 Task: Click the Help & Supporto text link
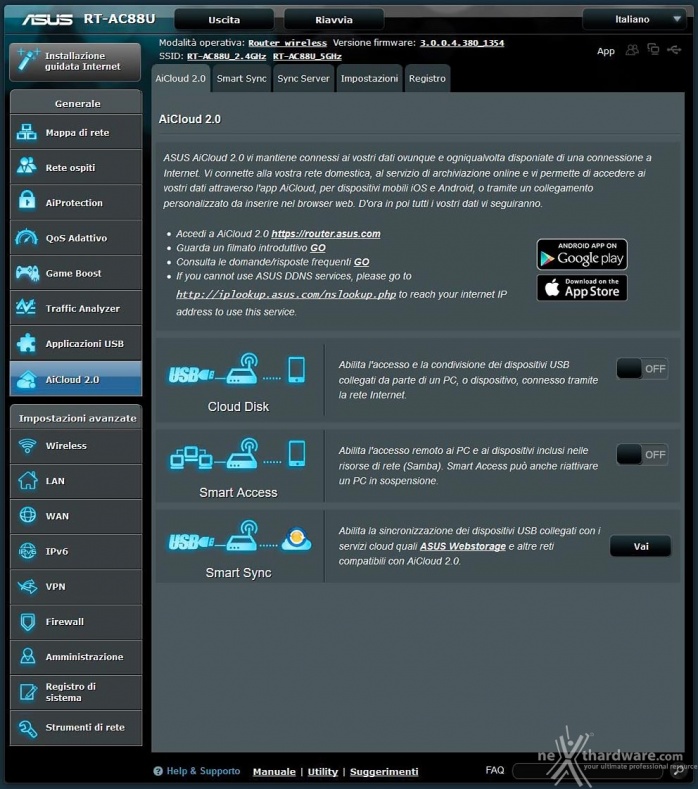tap(203, 771)
